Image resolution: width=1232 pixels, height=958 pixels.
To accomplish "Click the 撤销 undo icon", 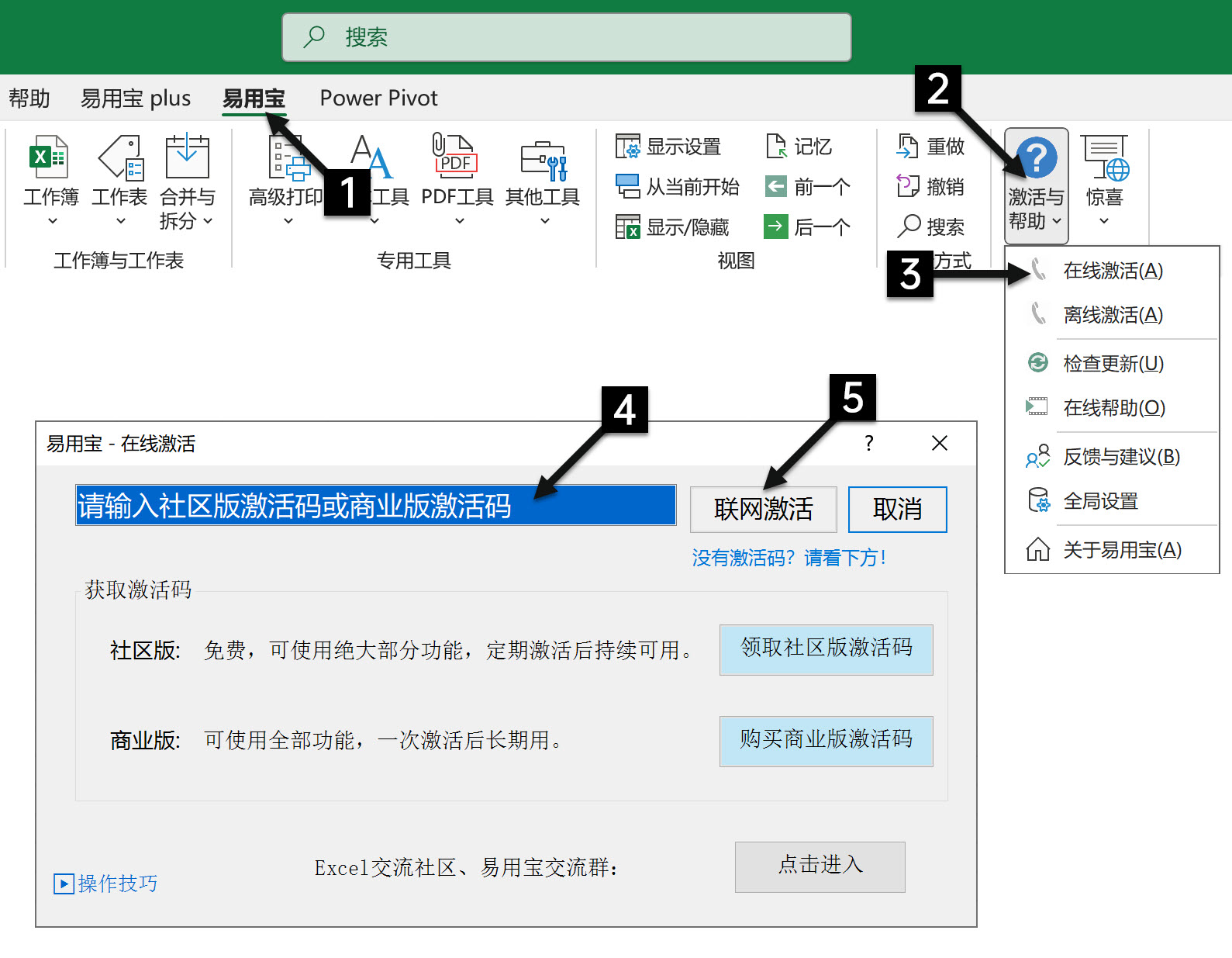I will 908,186.
